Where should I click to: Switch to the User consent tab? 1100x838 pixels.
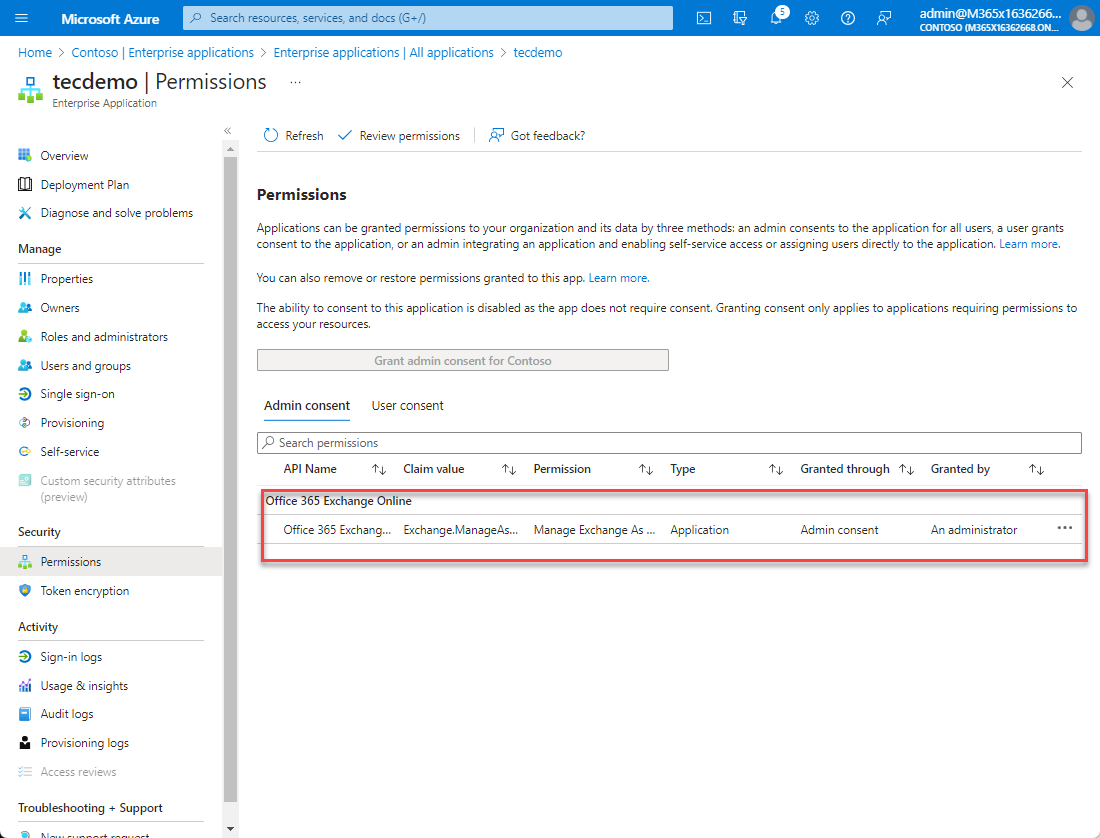[x=407, y=405]
